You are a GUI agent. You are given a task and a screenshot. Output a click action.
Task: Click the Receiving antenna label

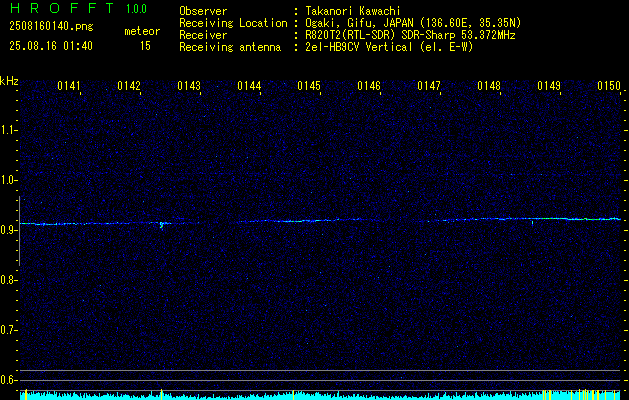tap(230, 47)
